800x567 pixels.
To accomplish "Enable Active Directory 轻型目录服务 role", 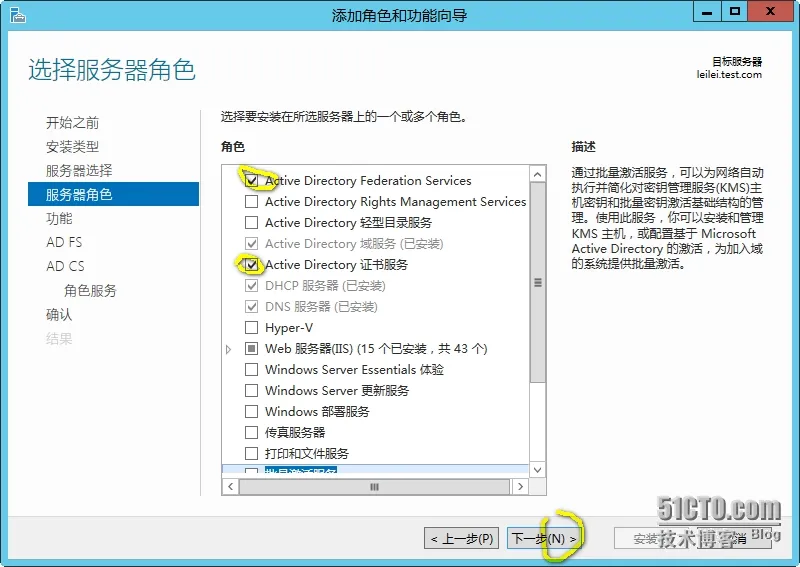I will coord(252,223).
